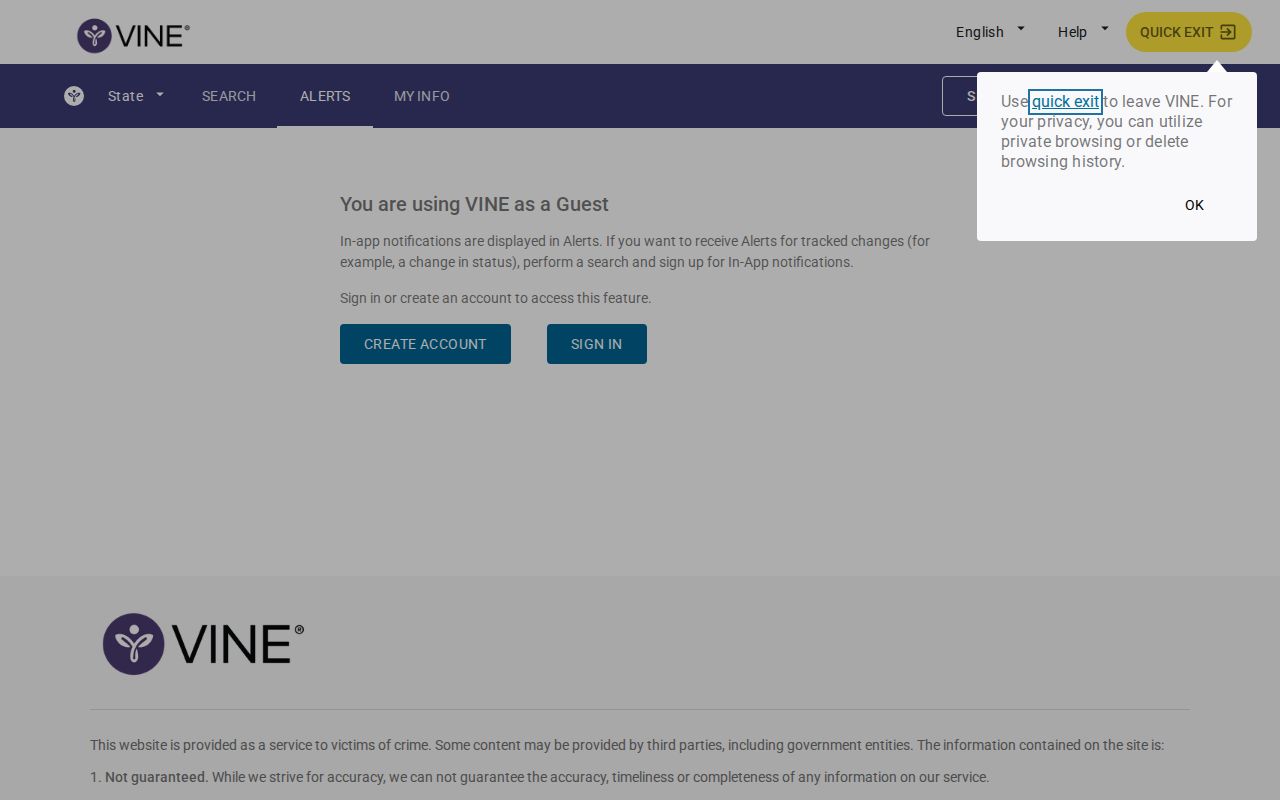
Task: Open the State selector dropdown
Action: [136, 96]
